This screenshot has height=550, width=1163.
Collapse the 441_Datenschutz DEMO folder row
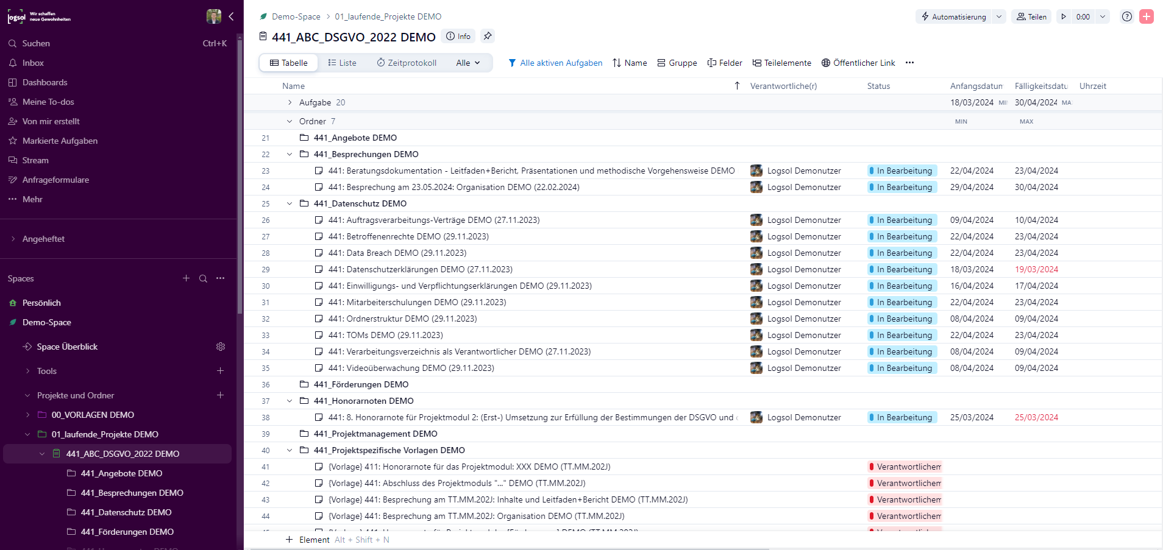pos(290,204)
